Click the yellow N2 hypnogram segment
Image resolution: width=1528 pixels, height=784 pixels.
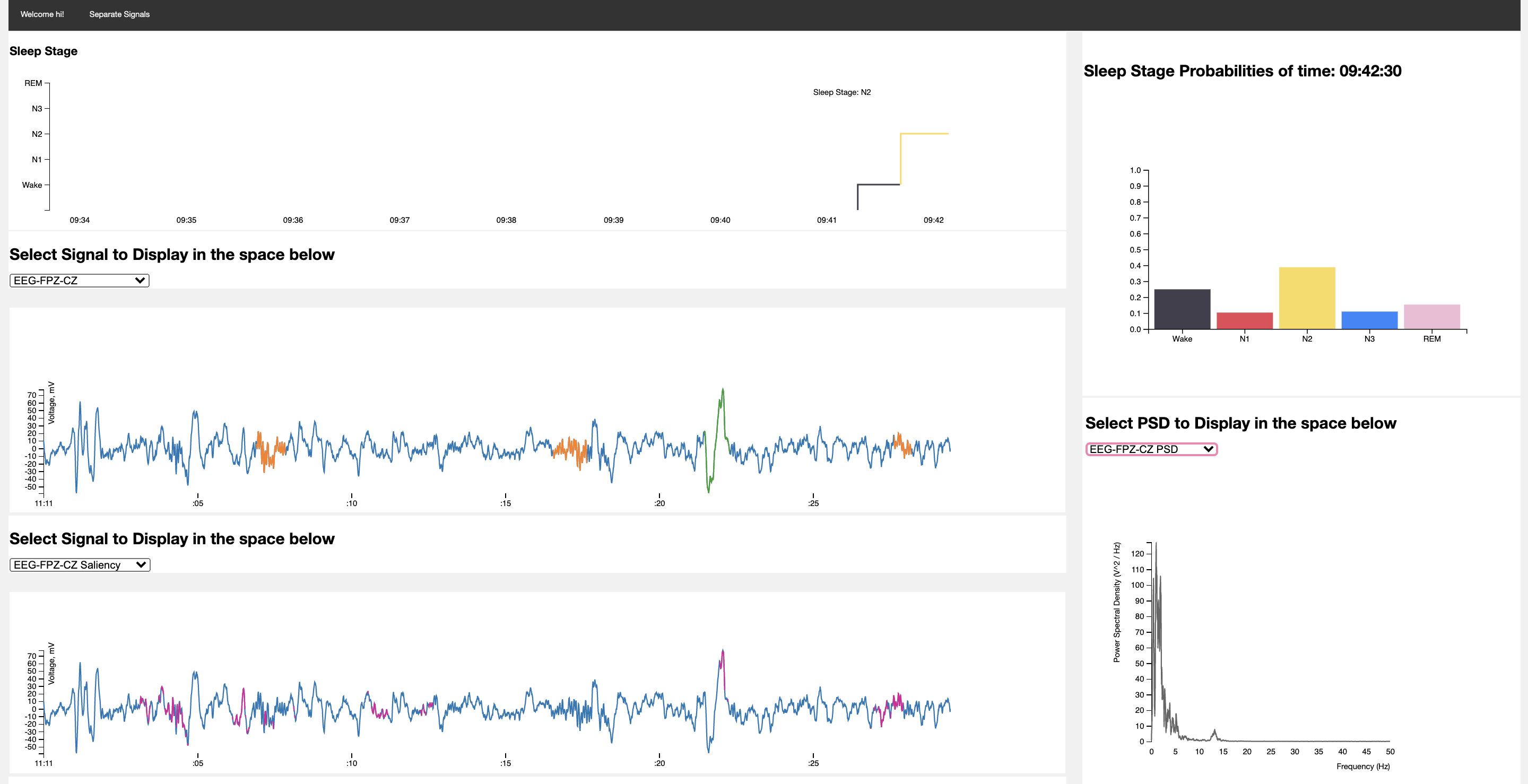[924, 134]
